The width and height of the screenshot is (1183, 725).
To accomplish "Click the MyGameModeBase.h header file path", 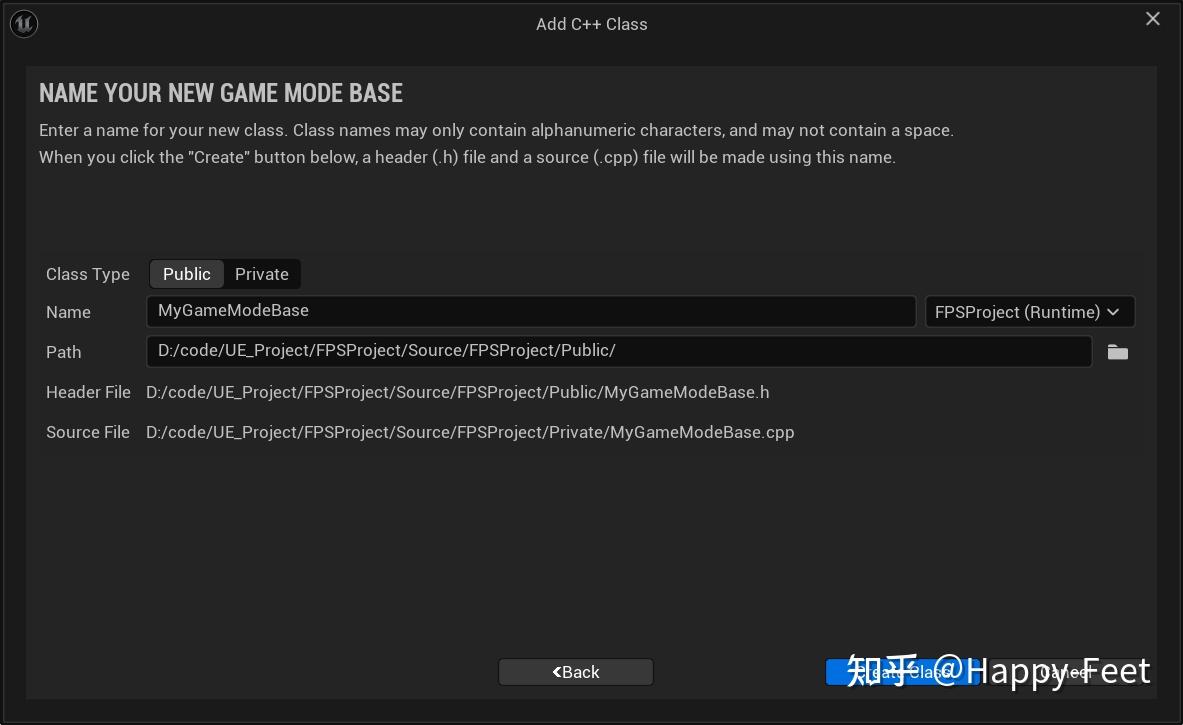I will pyautogui.click(x=457, y=392).
